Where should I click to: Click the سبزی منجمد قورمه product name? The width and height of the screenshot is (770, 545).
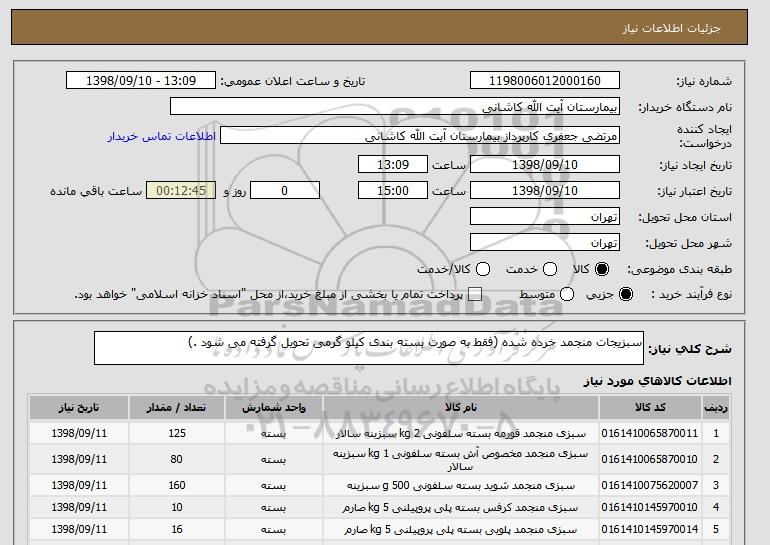tap(461, 434)
